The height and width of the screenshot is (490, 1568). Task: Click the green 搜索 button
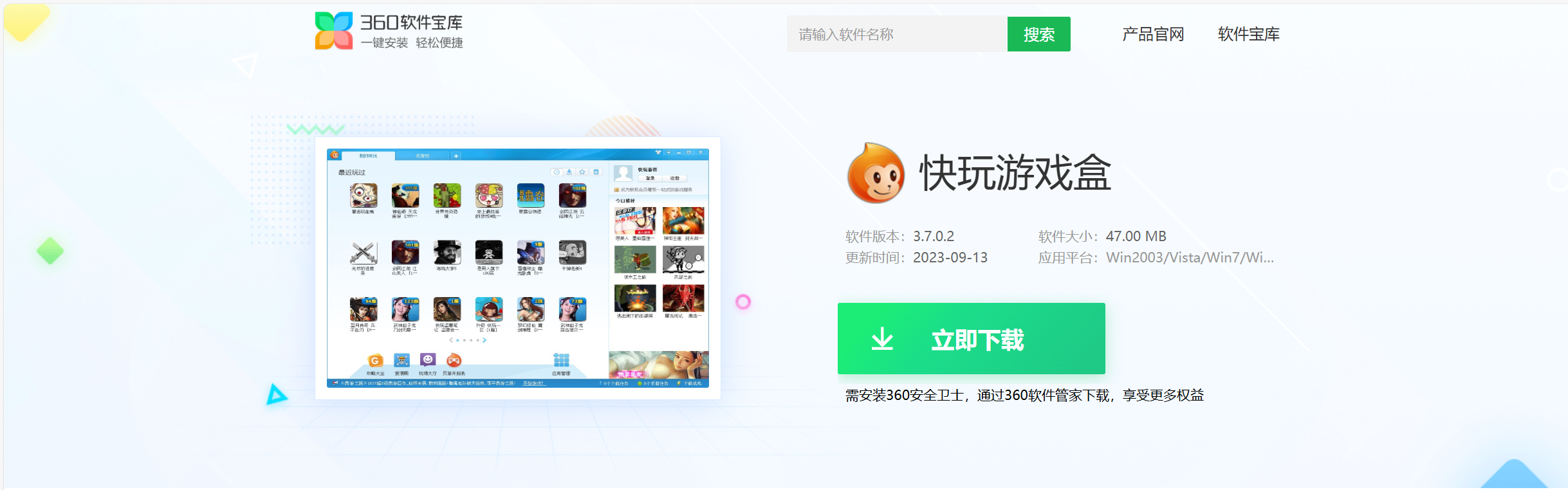(x=1038, y=34)
